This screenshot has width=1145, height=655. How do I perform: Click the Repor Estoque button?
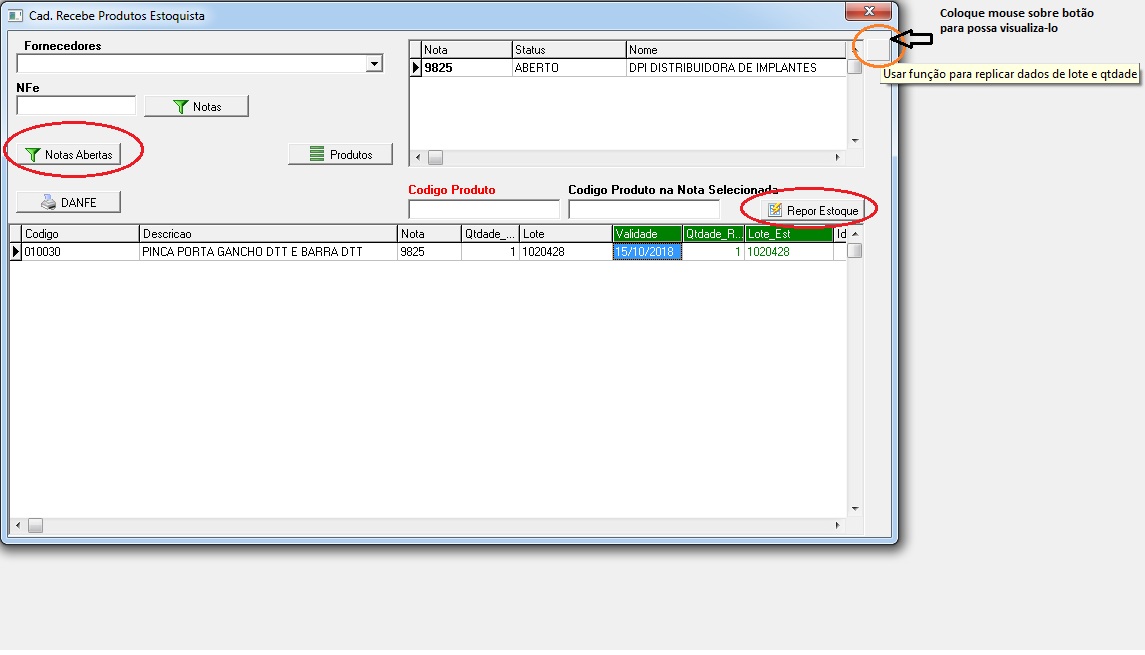coord(812,211)
